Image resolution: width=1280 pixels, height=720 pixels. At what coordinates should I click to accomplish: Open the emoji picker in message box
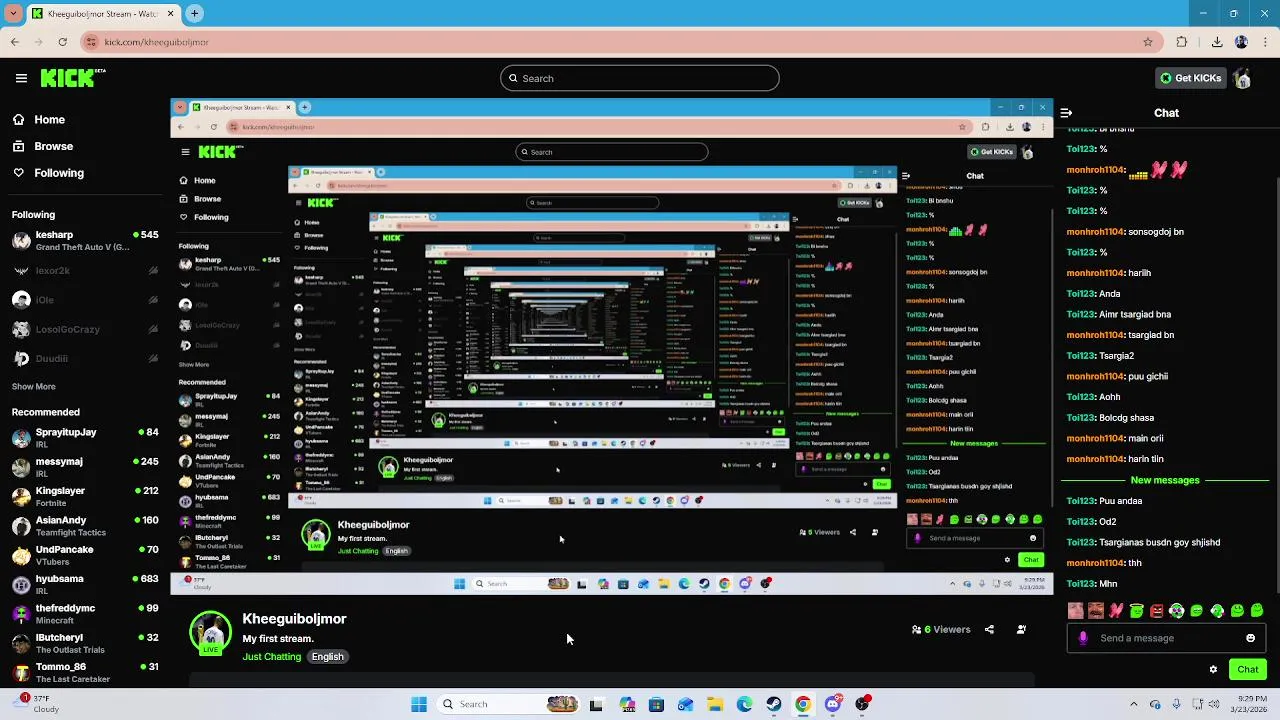point(1250,638)
